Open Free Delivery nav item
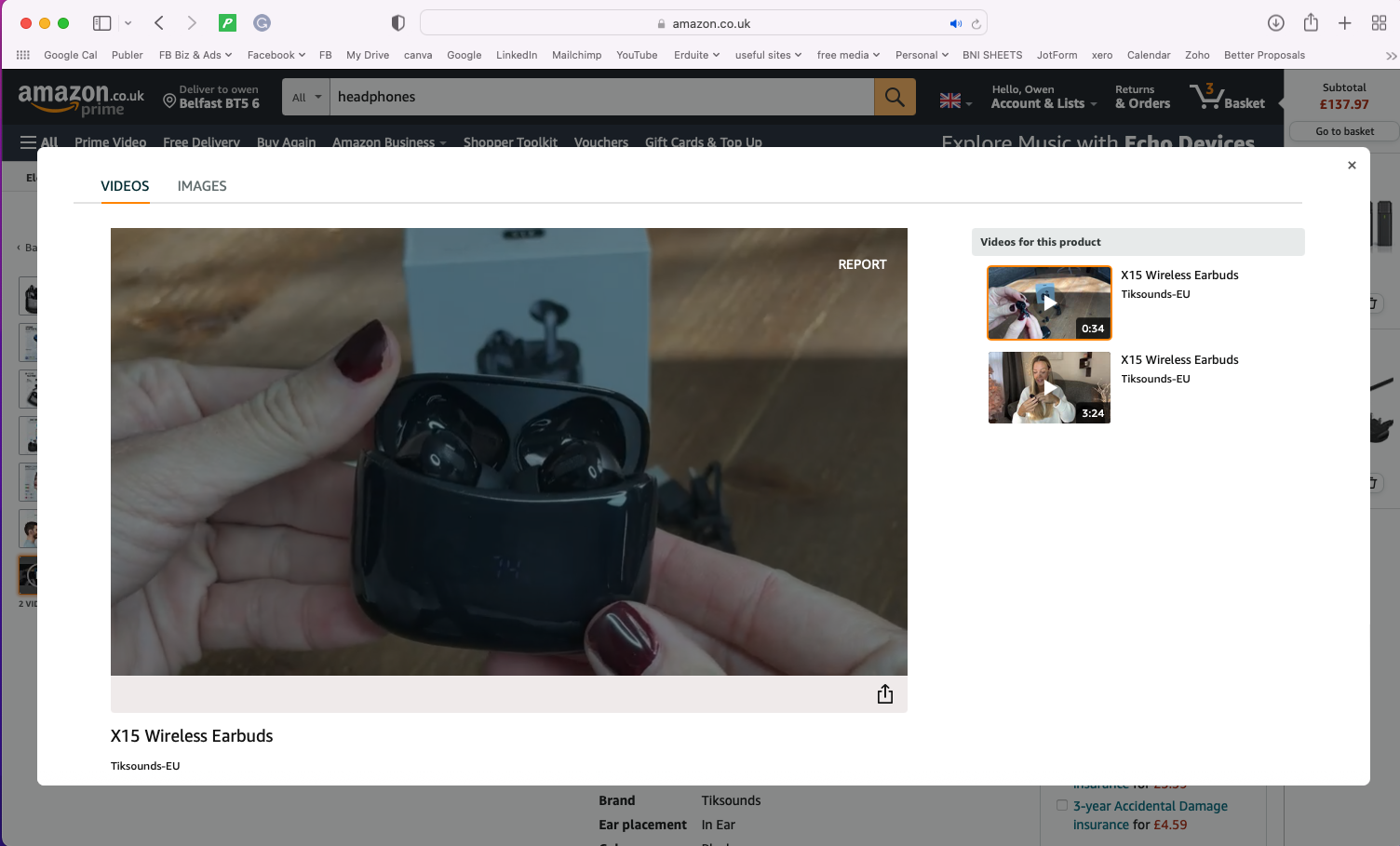Viewport: 1400px width, 846px height. click(201, 142)
